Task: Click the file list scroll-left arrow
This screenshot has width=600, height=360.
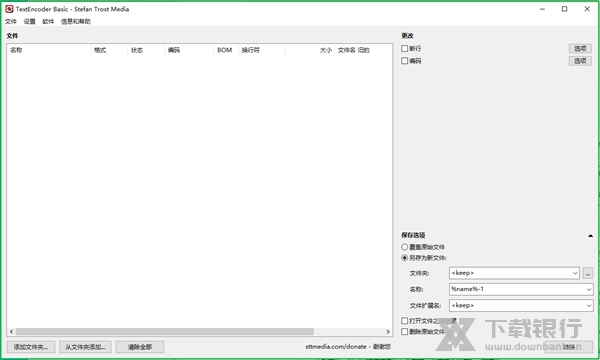Action: click(11, 332)
